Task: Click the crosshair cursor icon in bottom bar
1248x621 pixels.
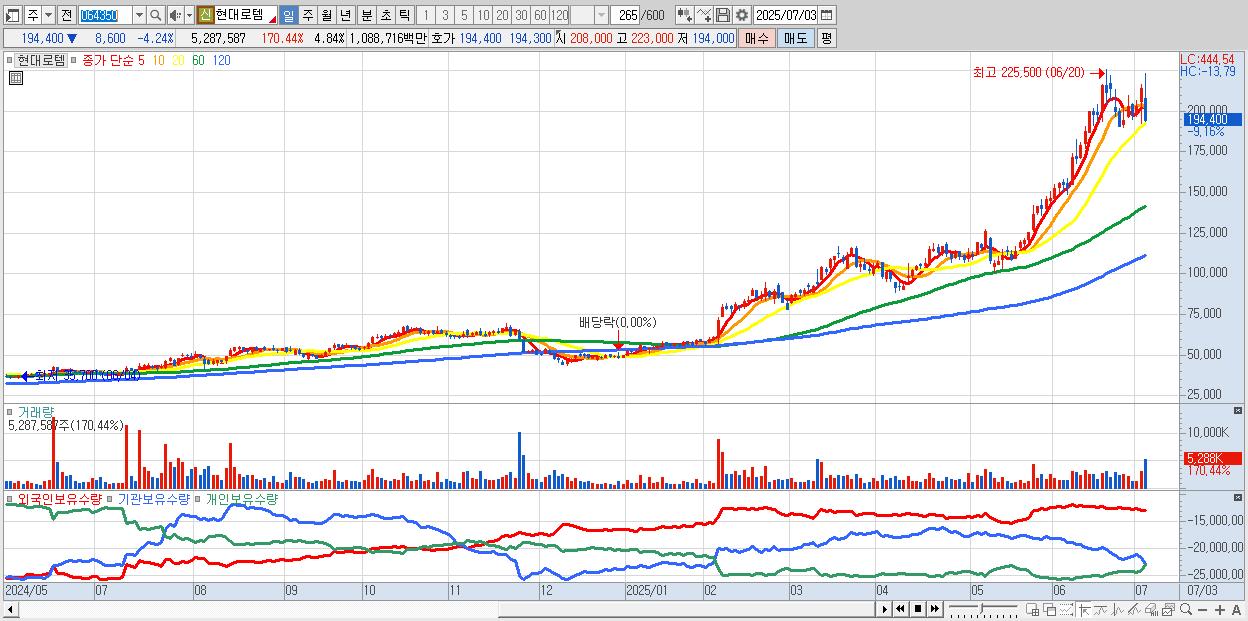Action: tap(1084, 610)
